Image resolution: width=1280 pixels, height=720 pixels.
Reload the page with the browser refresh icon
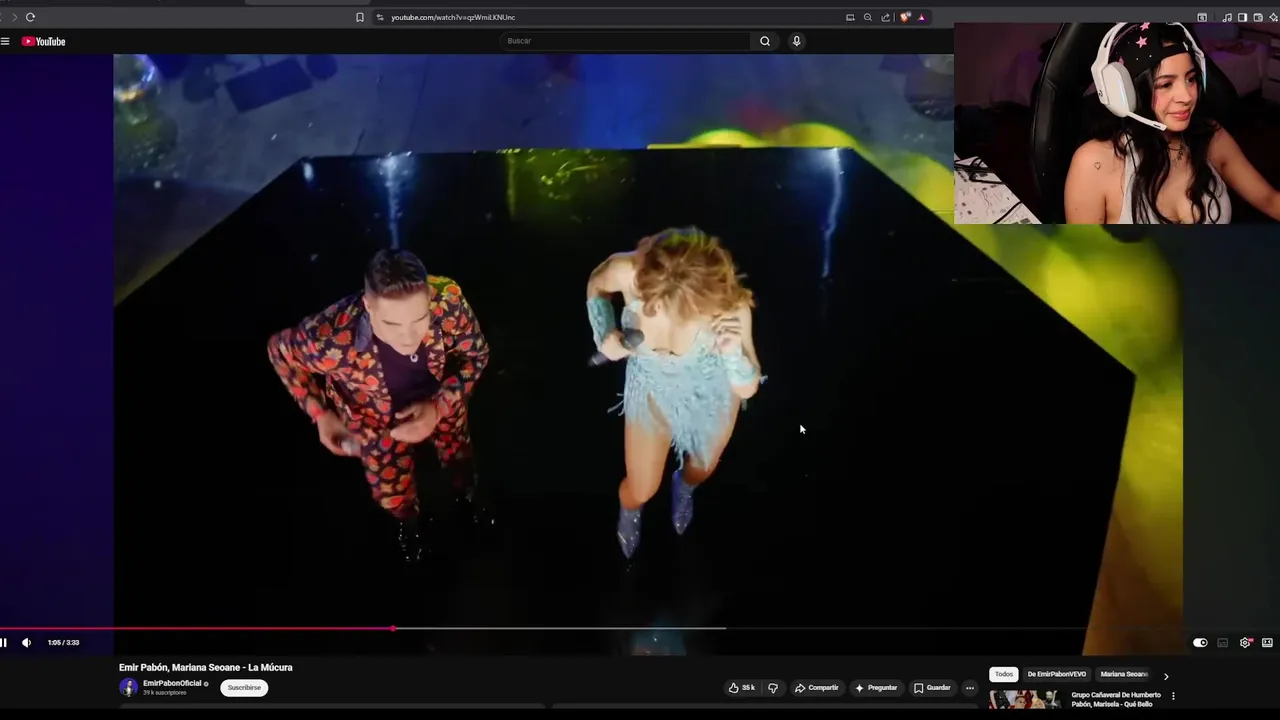(x=30, y=17)
